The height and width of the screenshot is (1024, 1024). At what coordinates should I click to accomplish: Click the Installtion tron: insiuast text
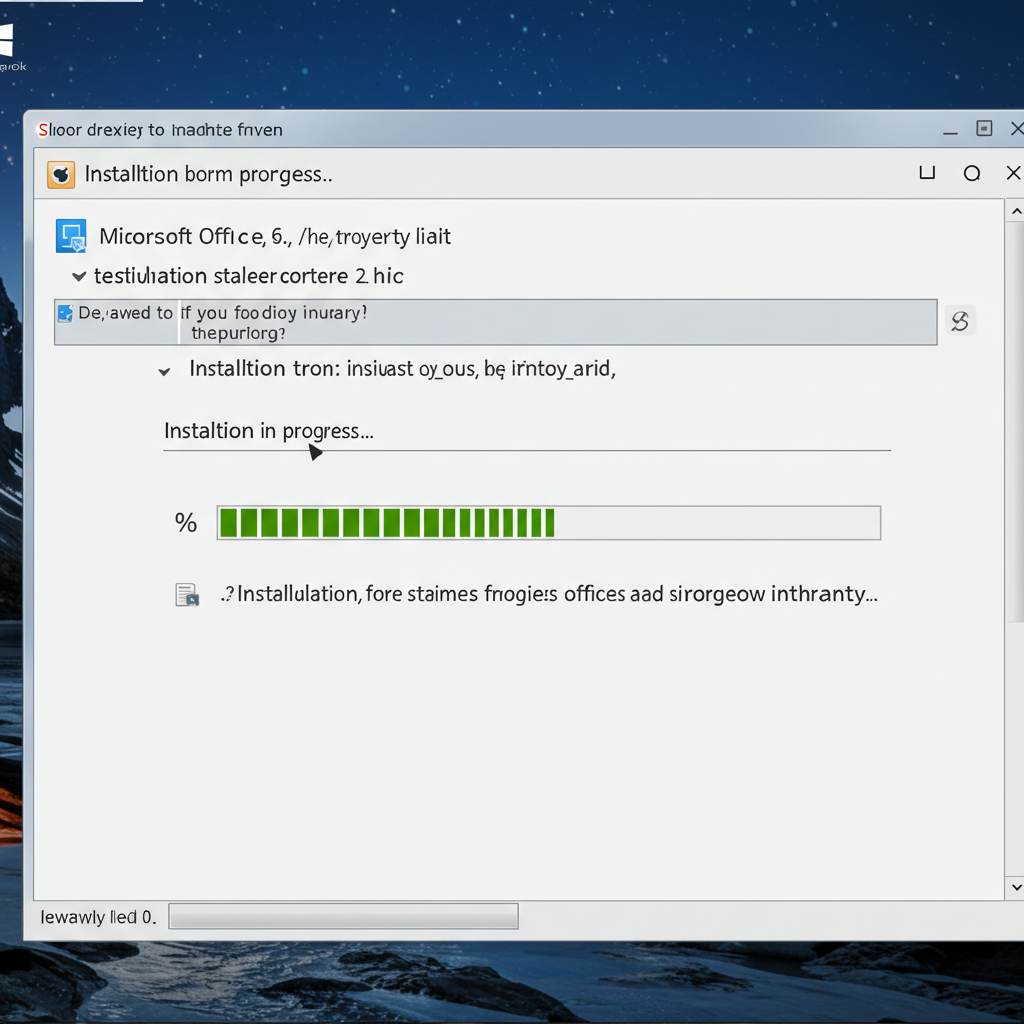click(402, 369)
